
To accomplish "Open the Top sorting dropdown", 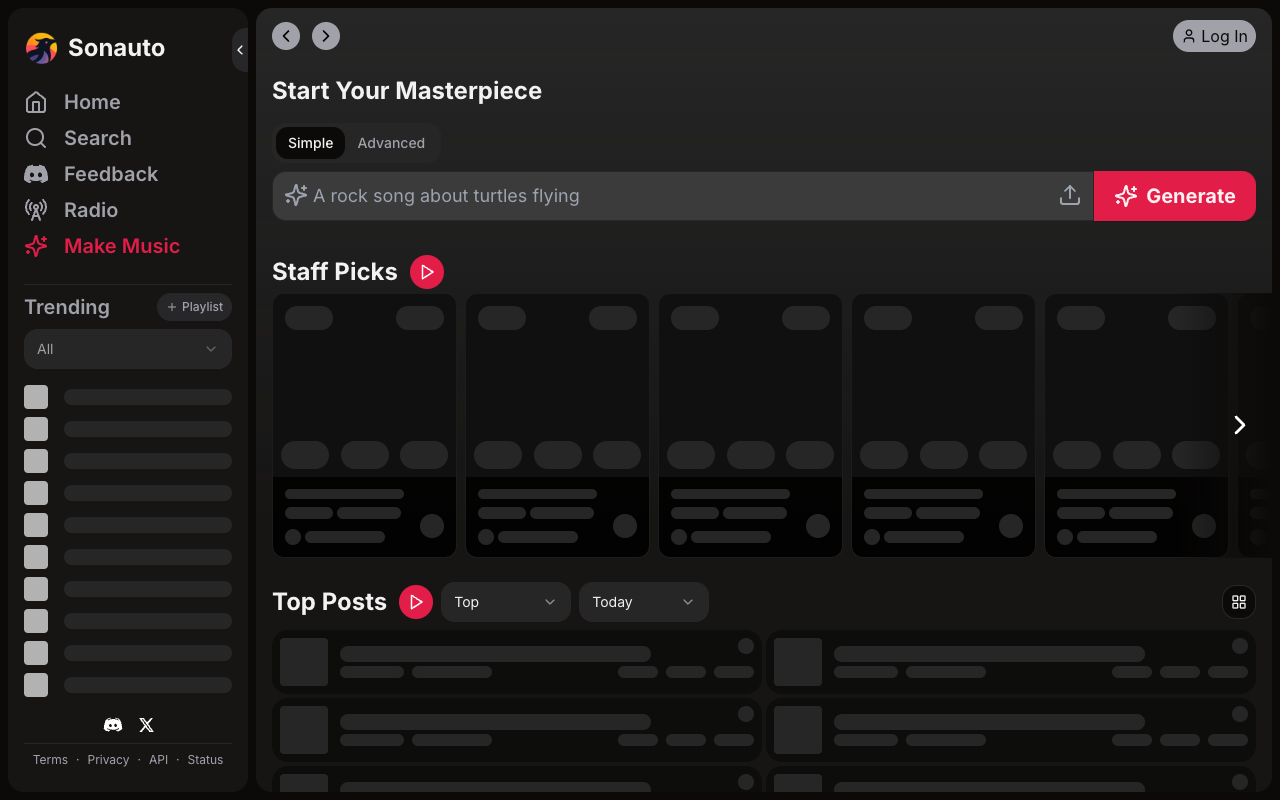I will tap(505, 601).
